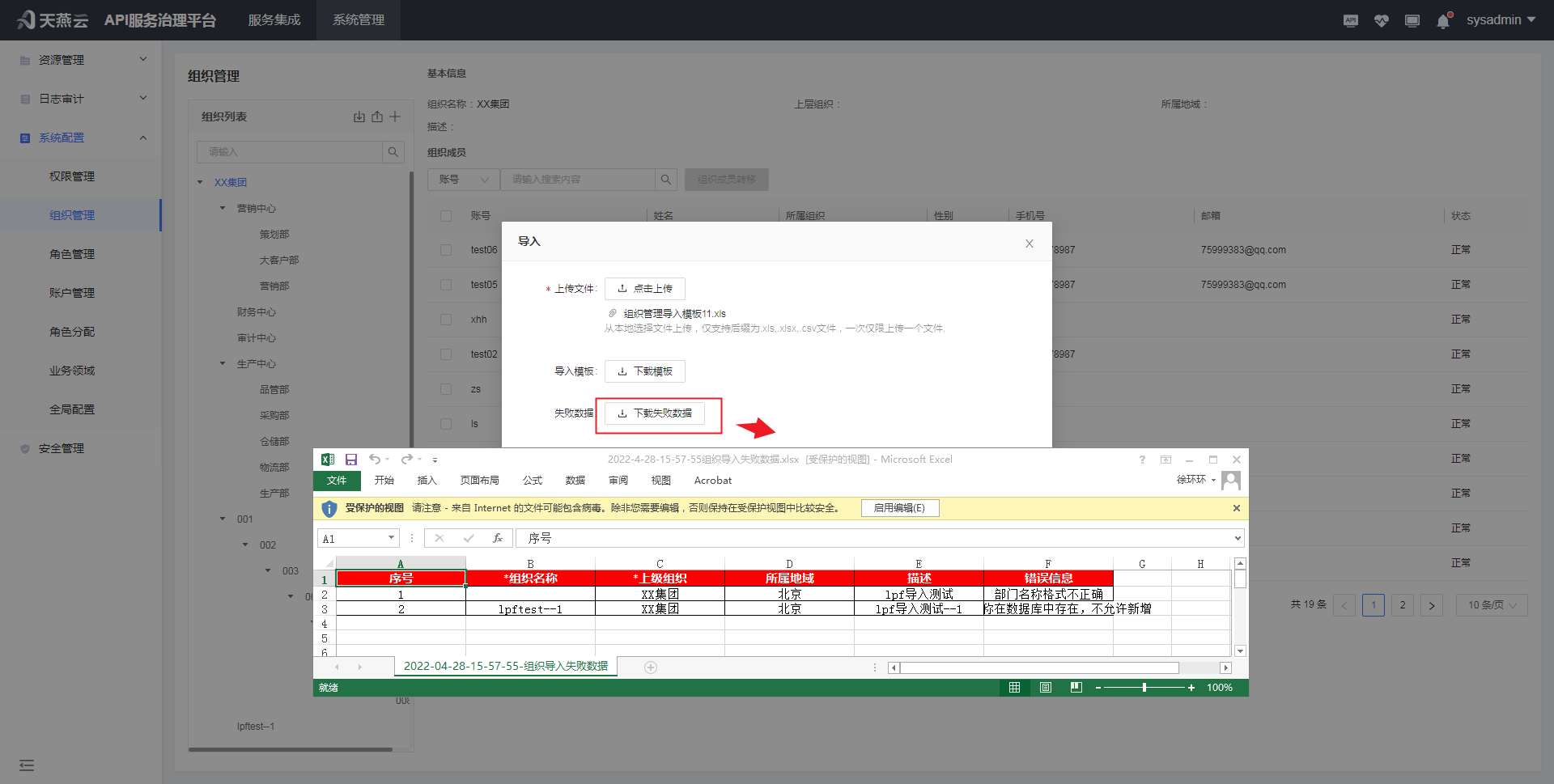This screenshot has width=1554, height=784.
Task: Click the import icon in organization list header
Action: tap(359, 117)
